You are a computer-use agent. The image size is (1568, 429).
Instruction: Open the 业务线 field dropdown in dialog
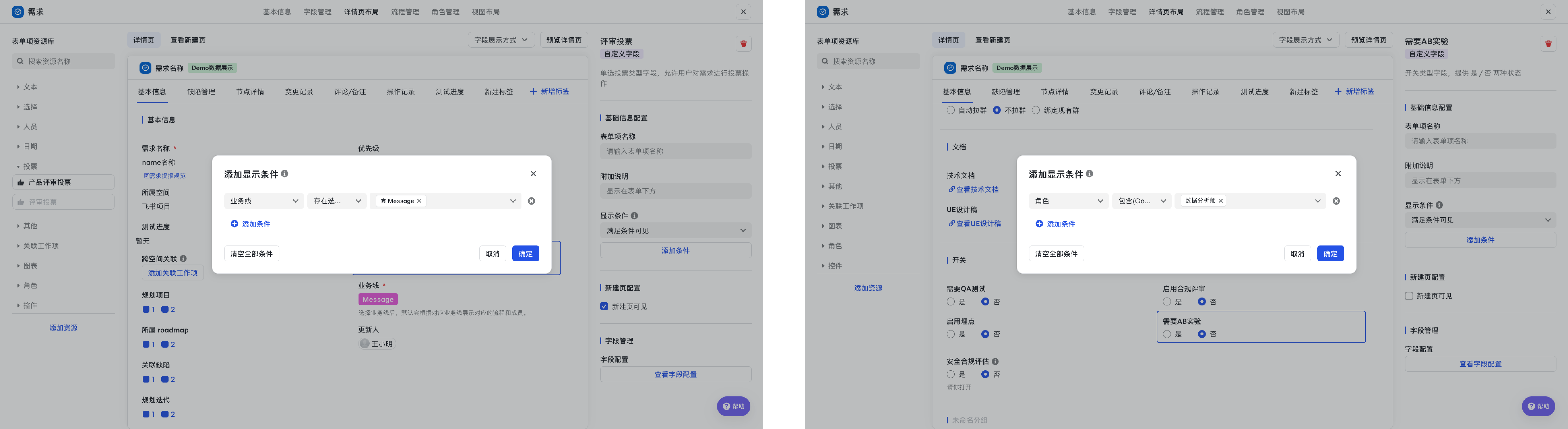pos(264,201)
